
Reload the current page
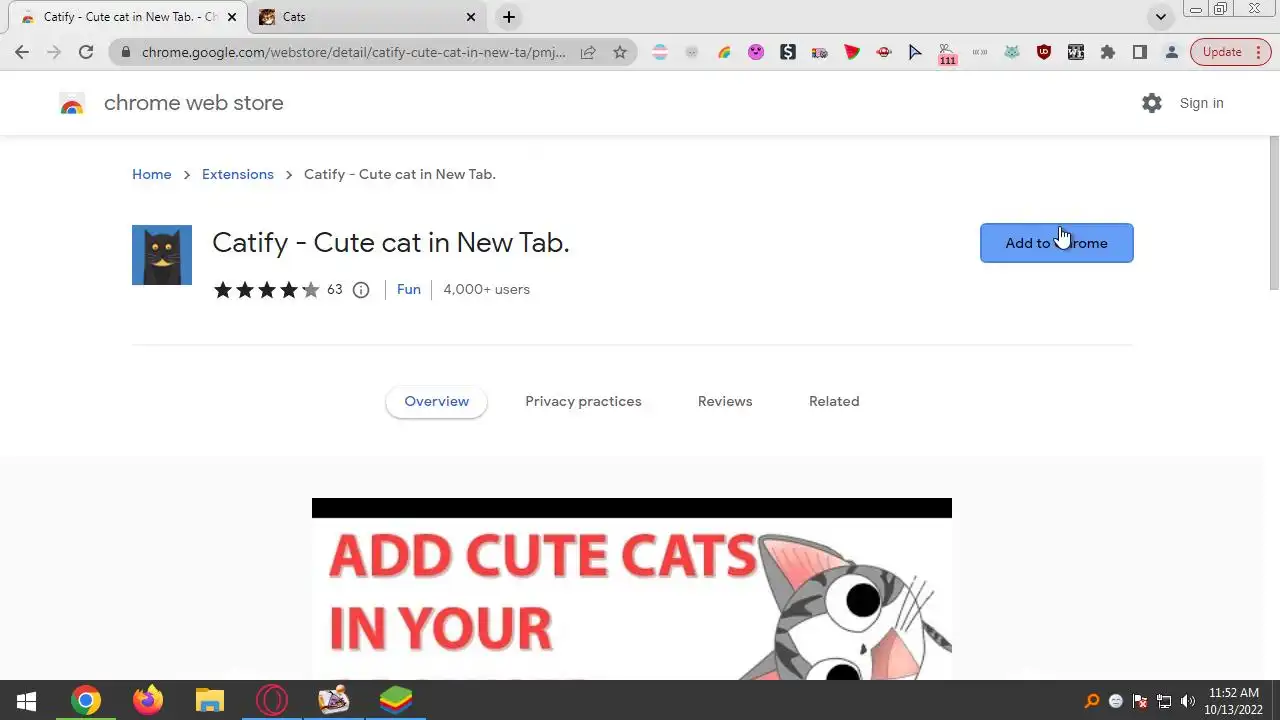[x=86, y=52]
